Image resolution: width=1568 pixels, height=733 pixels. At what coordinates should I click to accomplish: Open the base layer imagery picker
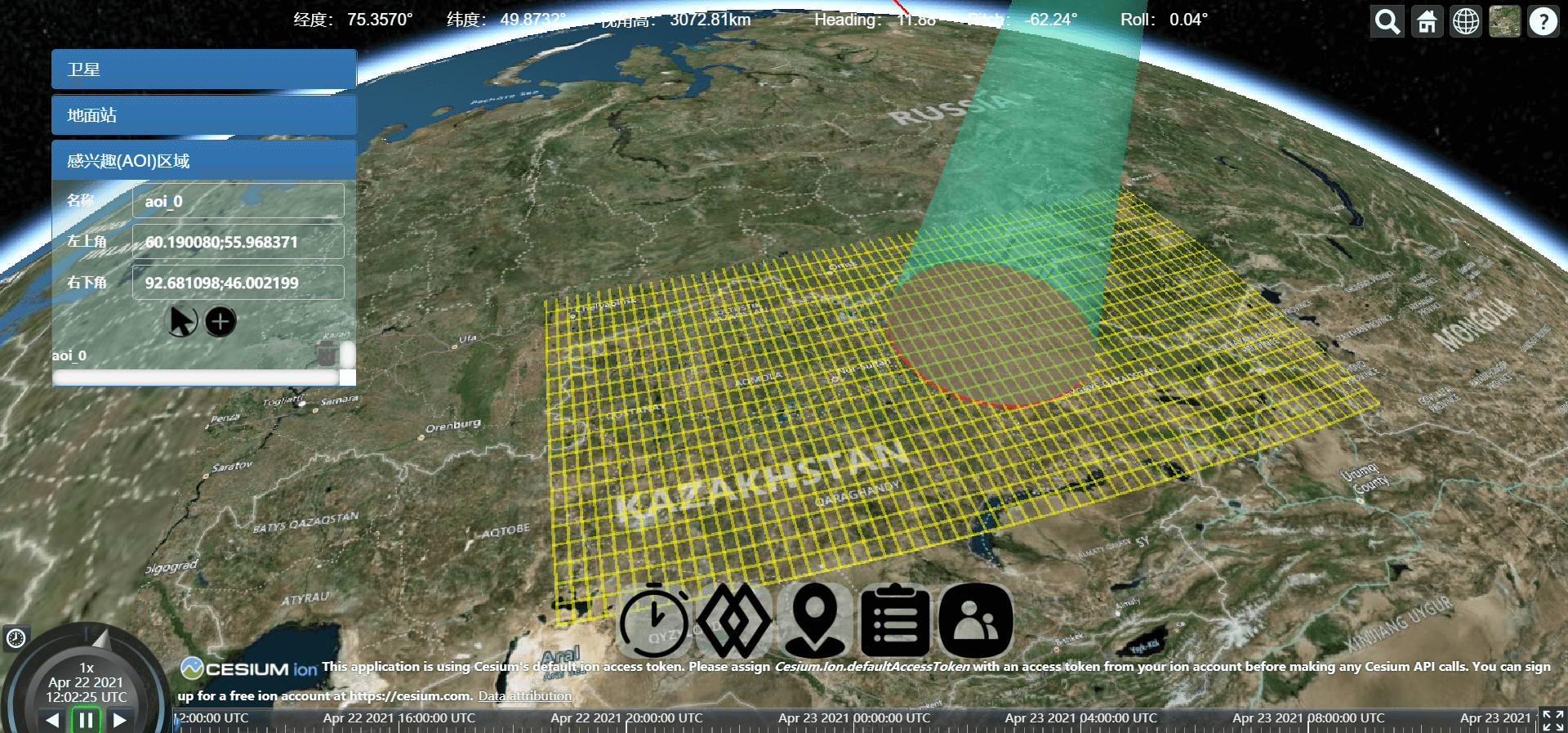(1504, 21)
